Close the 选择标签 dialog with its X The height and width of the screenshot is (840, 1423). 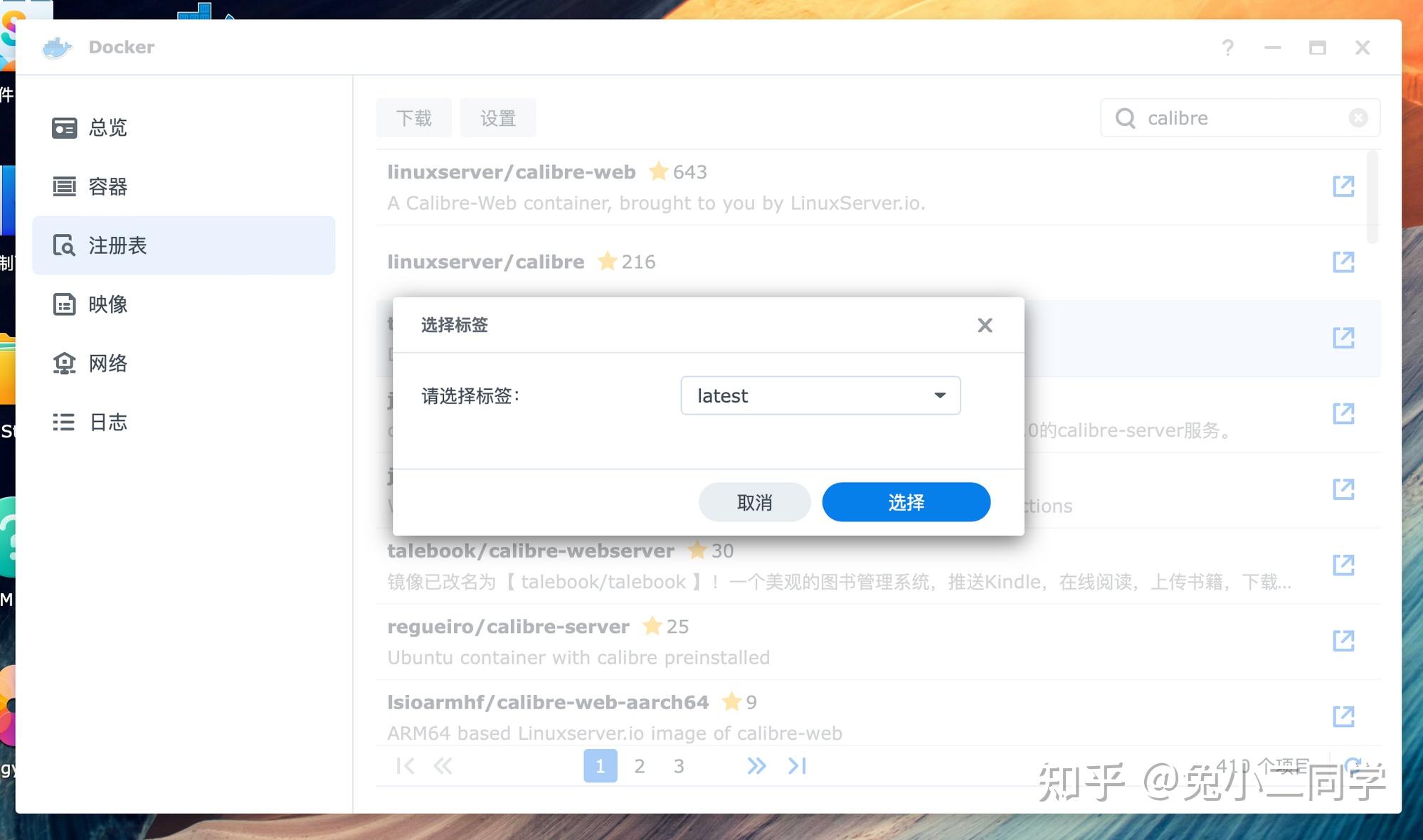click(x=985, y=325)
